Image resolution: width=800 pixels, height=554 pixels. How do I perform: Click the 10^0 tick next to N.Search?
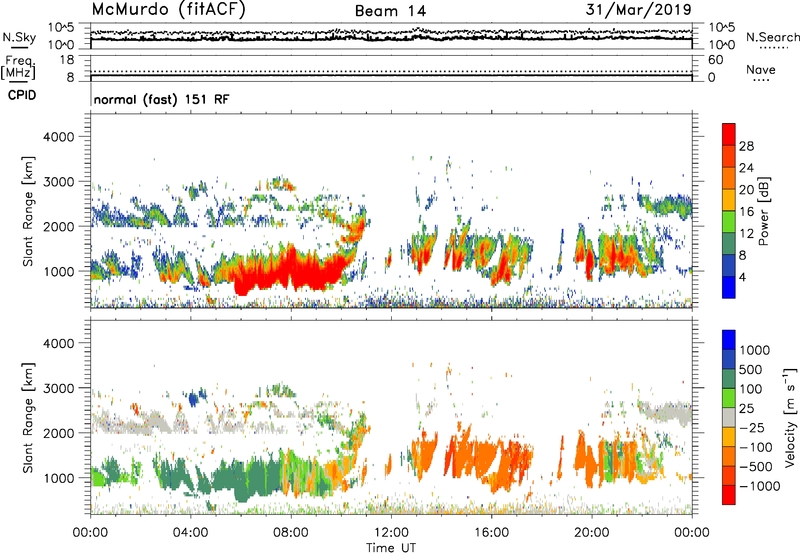click(x=721, y=45)
